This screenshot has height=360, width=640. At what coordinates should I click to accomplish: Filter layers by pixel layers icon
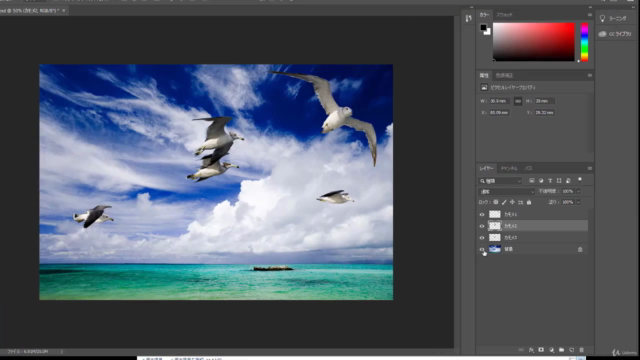point(532,180)
